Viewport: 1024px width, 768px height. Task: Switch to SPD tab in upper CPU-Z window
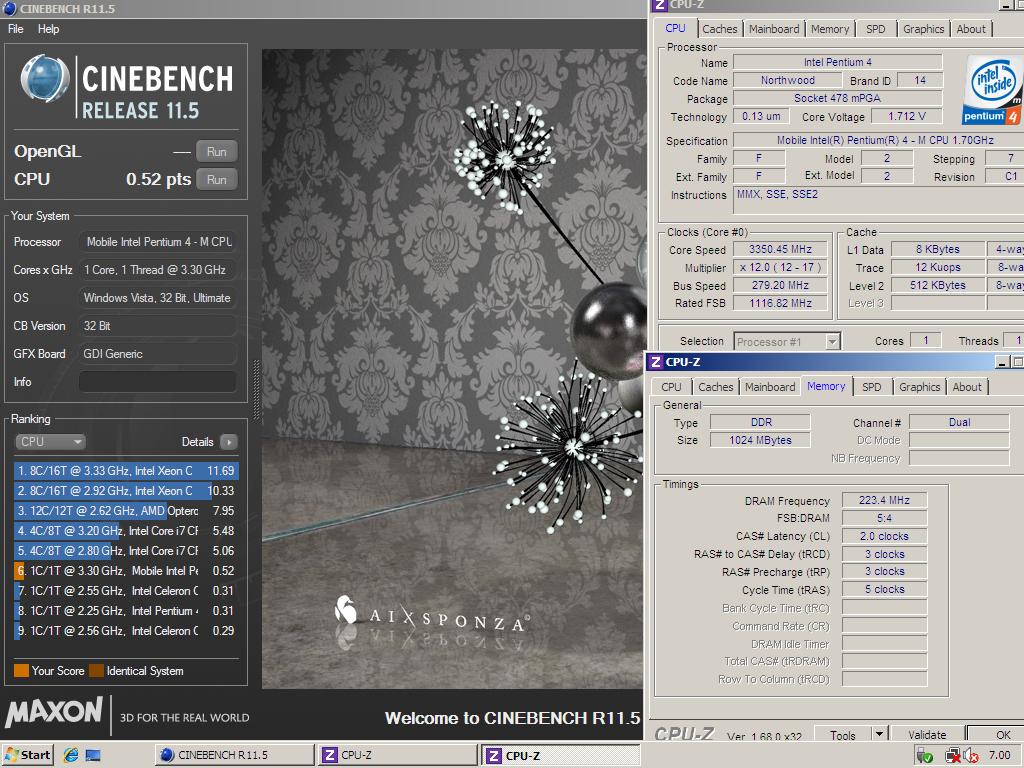[x=876, y=29]
